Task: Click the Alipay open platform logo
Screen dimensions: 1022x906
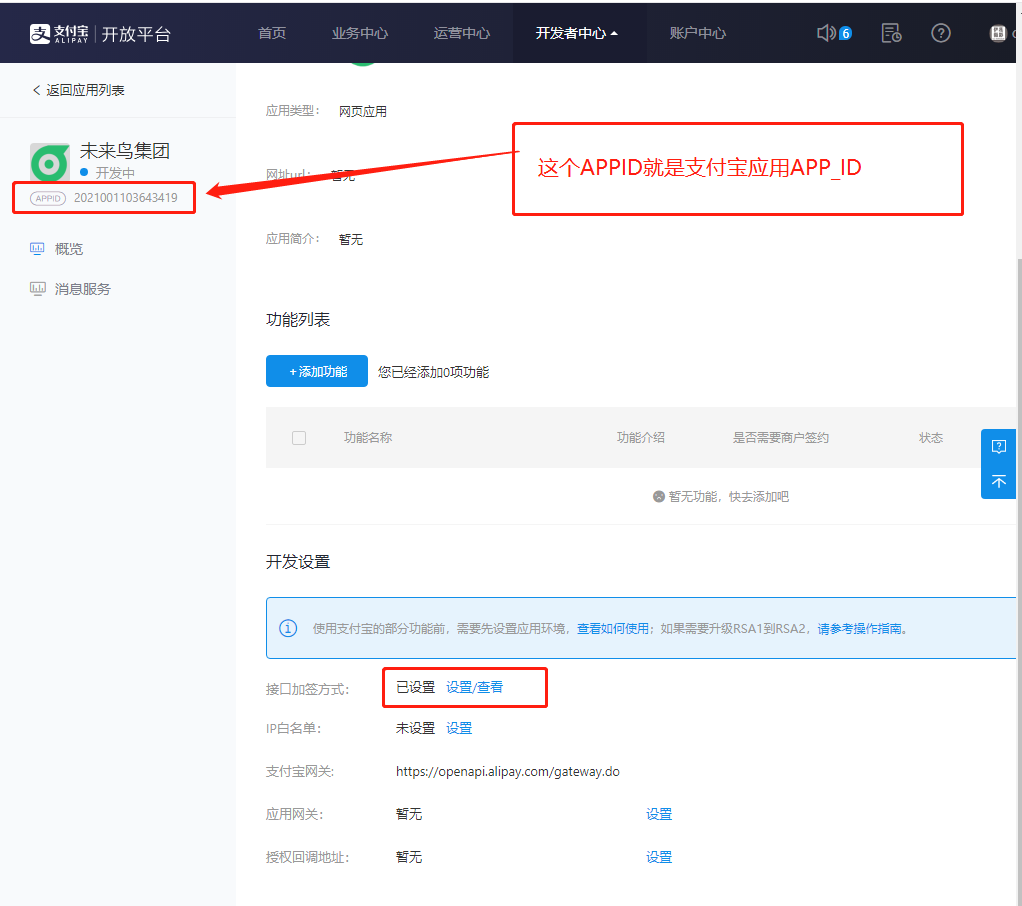Action: (100, 33)
